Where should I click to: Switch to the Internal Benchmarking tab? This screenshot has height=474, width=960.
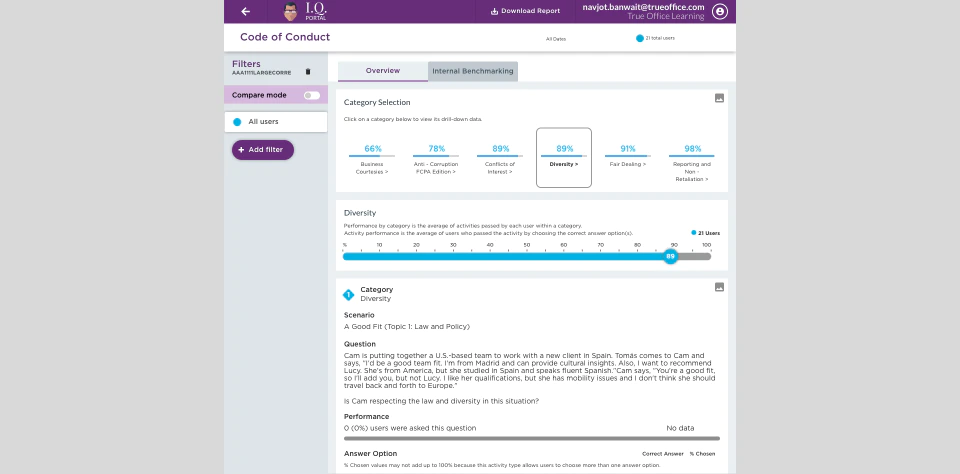coord(473,71)
